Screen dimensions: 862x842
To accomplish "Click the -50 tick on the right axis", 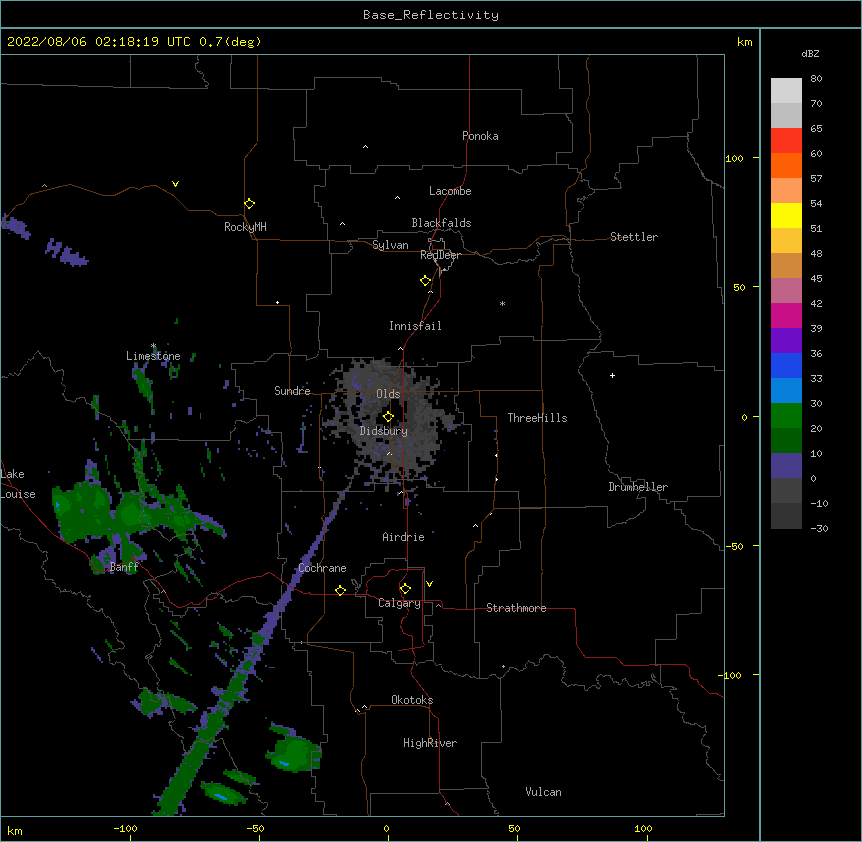I will [x=734, y=546].
